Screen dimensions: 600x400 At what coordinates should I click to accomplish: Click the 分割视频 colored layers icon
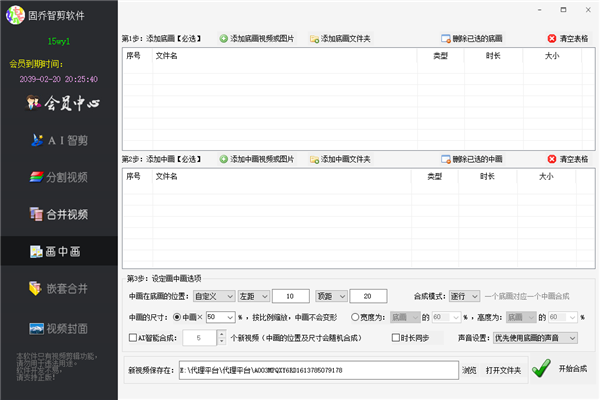[x=36, y=177]
